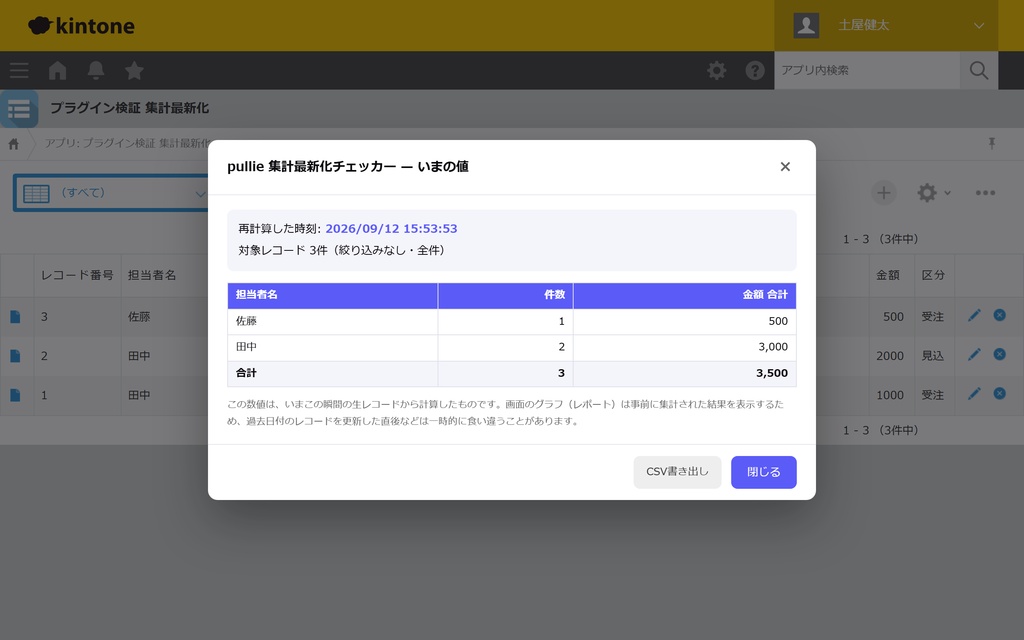Open favorites star icon
1024x640 pixels.
[134, 70]
